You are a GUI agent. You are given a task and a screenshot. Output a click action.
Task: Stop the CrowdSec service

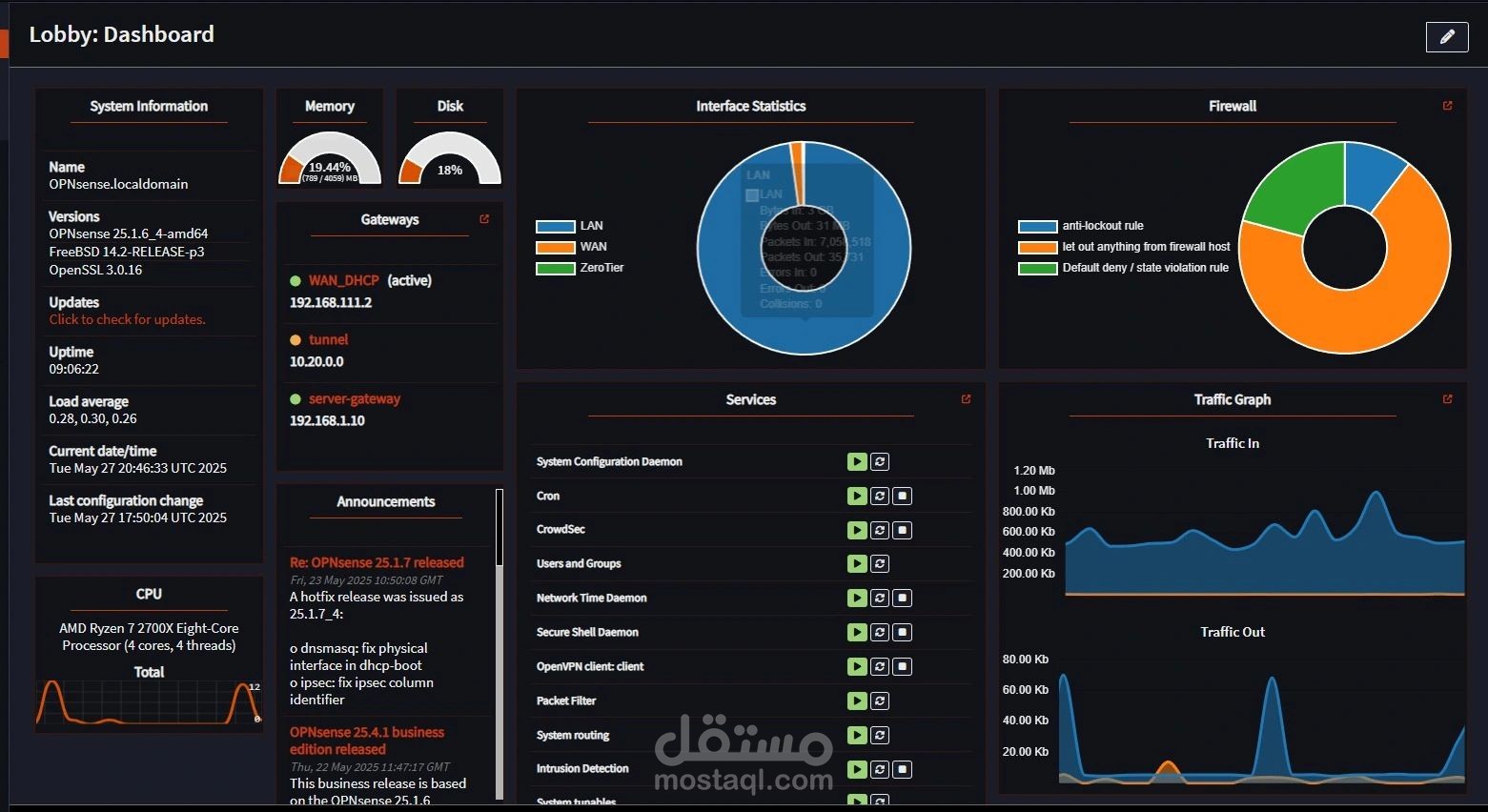tap(902, 530)
